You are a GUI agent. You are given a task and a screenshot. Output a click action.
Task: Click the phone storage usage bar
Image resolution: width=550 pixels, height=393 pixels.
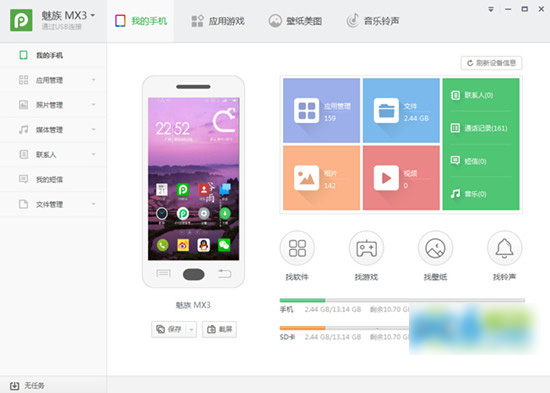402,300
